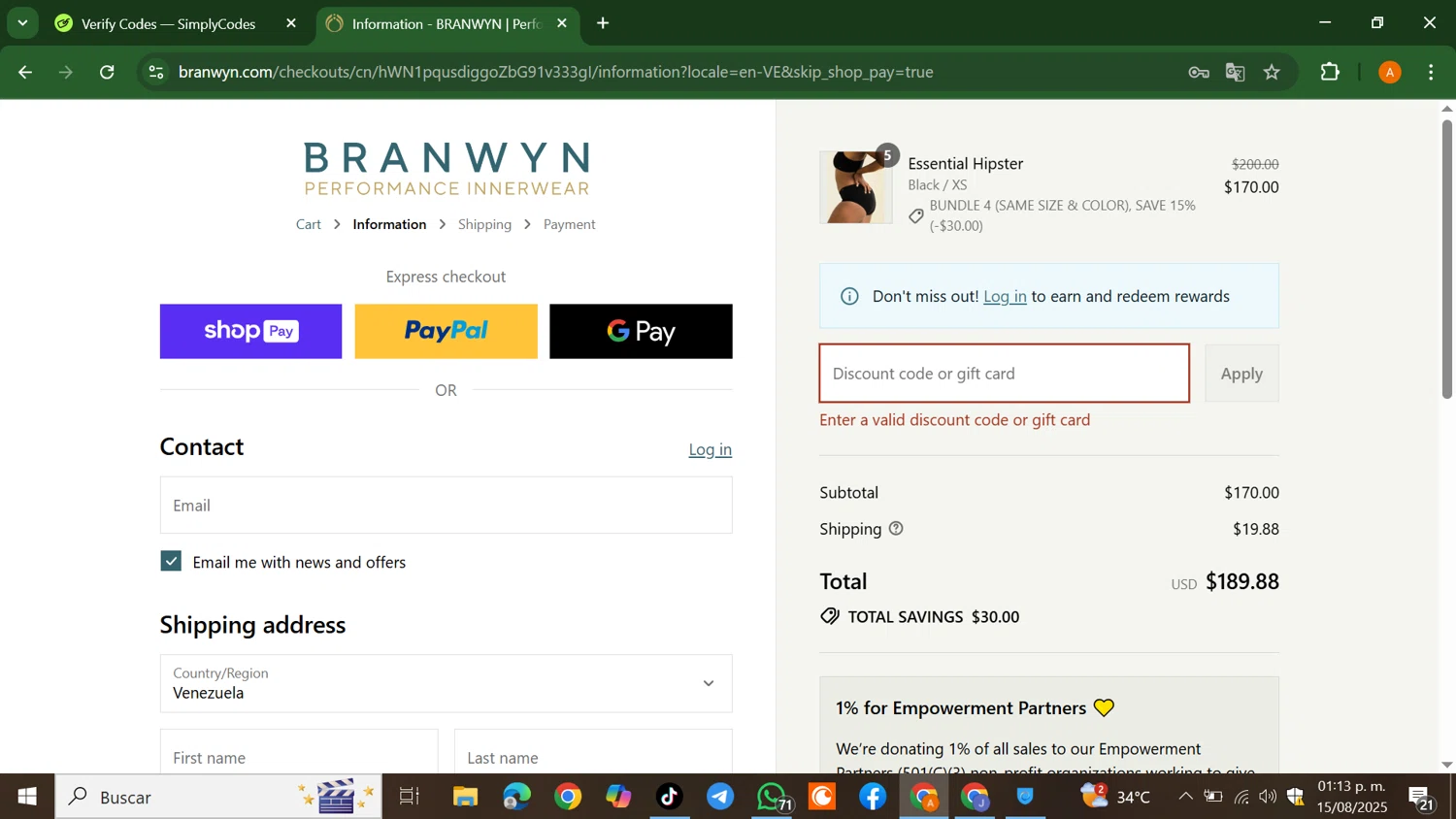Open Telegram from the taskbar
Viewport: 1456px width, 819px height.
point(720,797)
